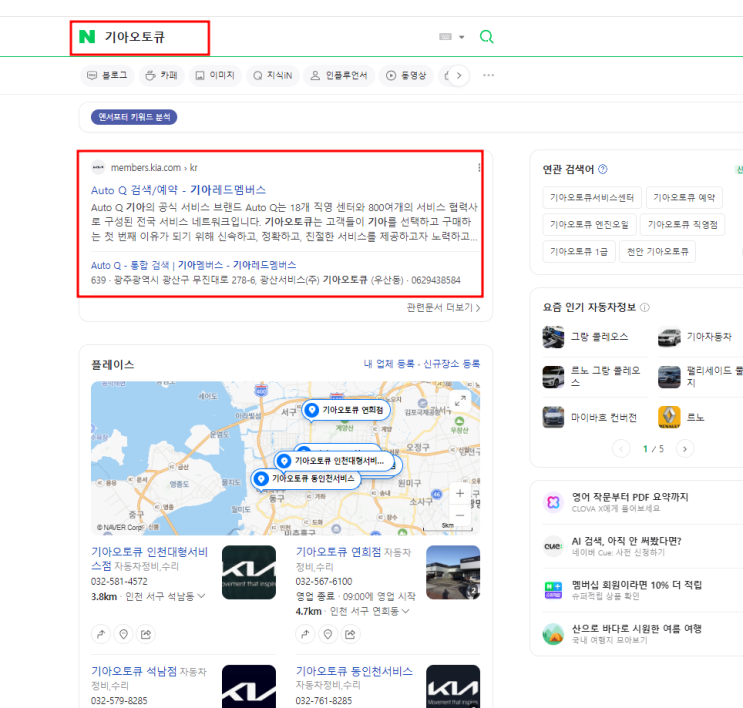The height and width of the screenshot is (708, 743).
Task: Open the members.kia.com result options menu
Action: pos(479,168)
